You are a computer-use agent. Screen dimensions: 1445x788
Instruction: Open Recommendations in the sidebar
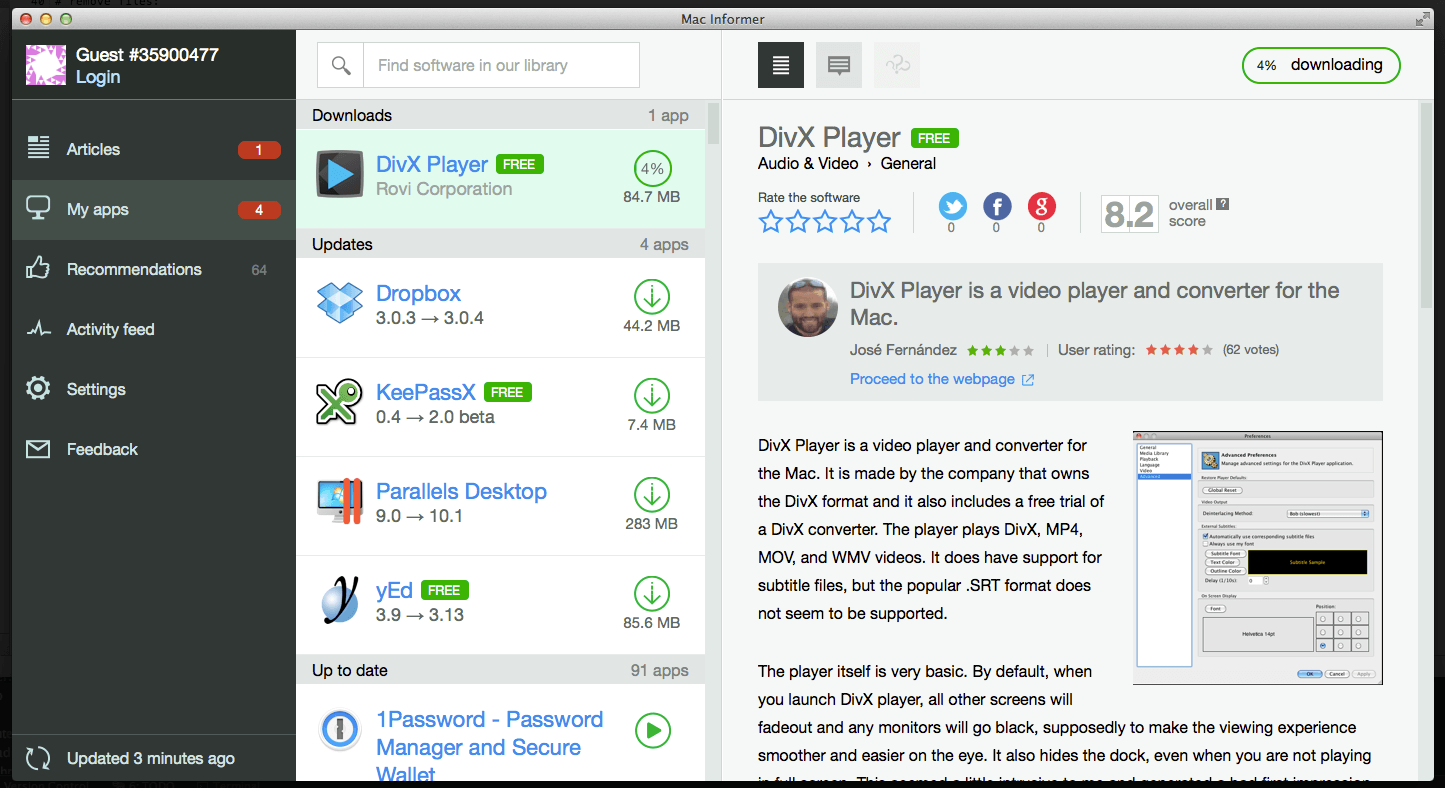click(x=134, y=269)
